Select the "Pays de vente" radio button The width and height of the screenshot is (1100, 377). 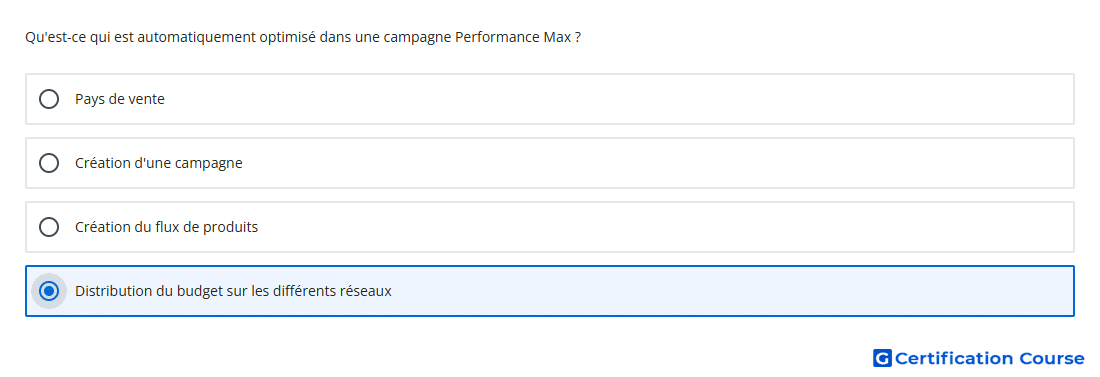click(x=49, y=99)
